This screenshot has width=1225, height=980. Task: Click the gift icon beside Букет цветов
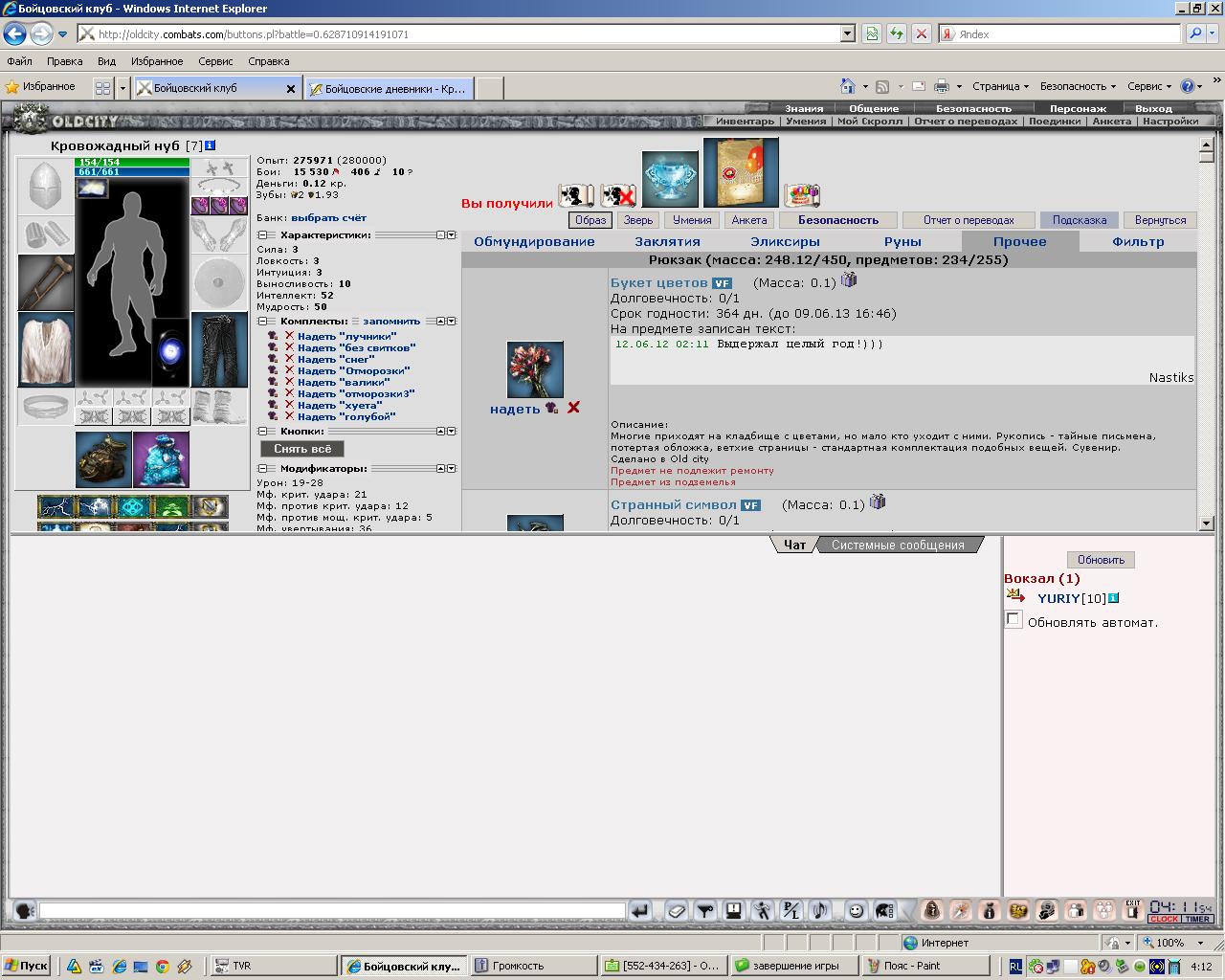848,280
